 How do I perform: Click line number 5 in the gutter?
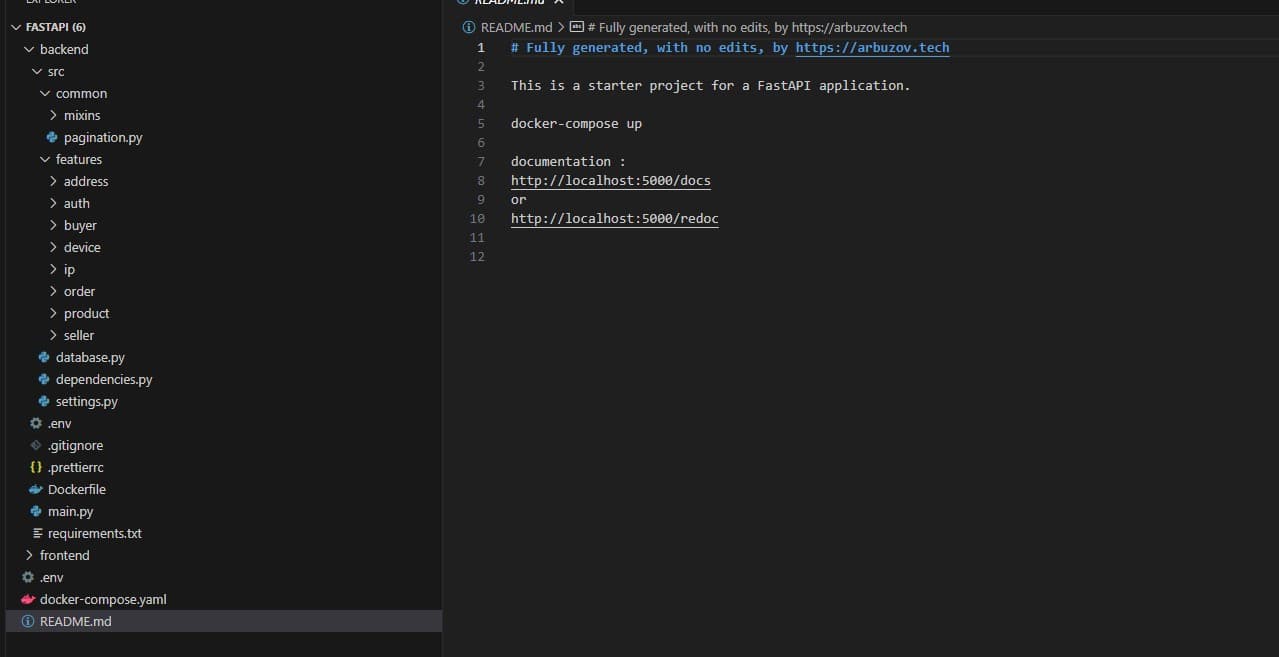tap(481, 123)
